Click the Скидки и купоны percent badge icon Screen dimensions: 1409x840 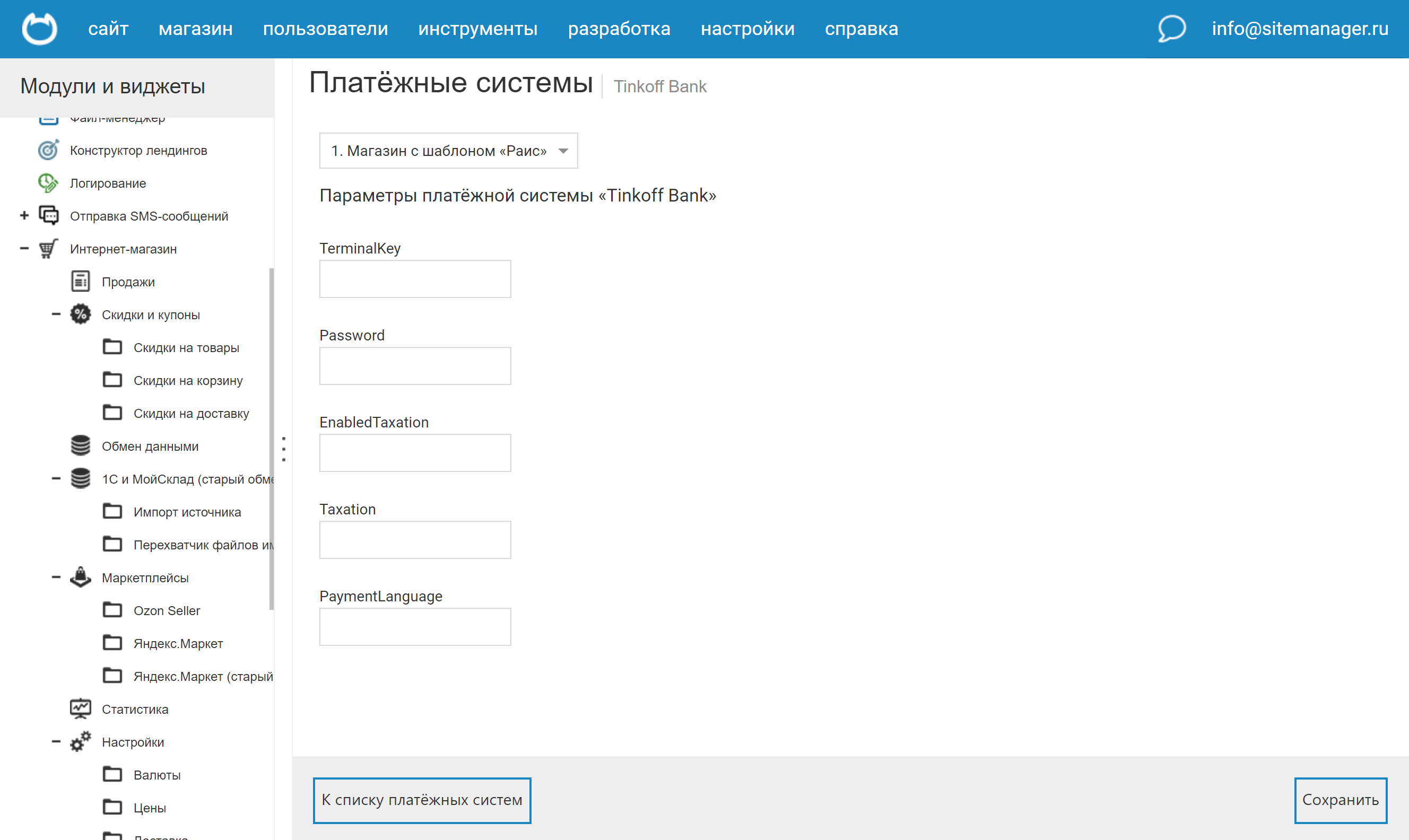click(80, 314)
